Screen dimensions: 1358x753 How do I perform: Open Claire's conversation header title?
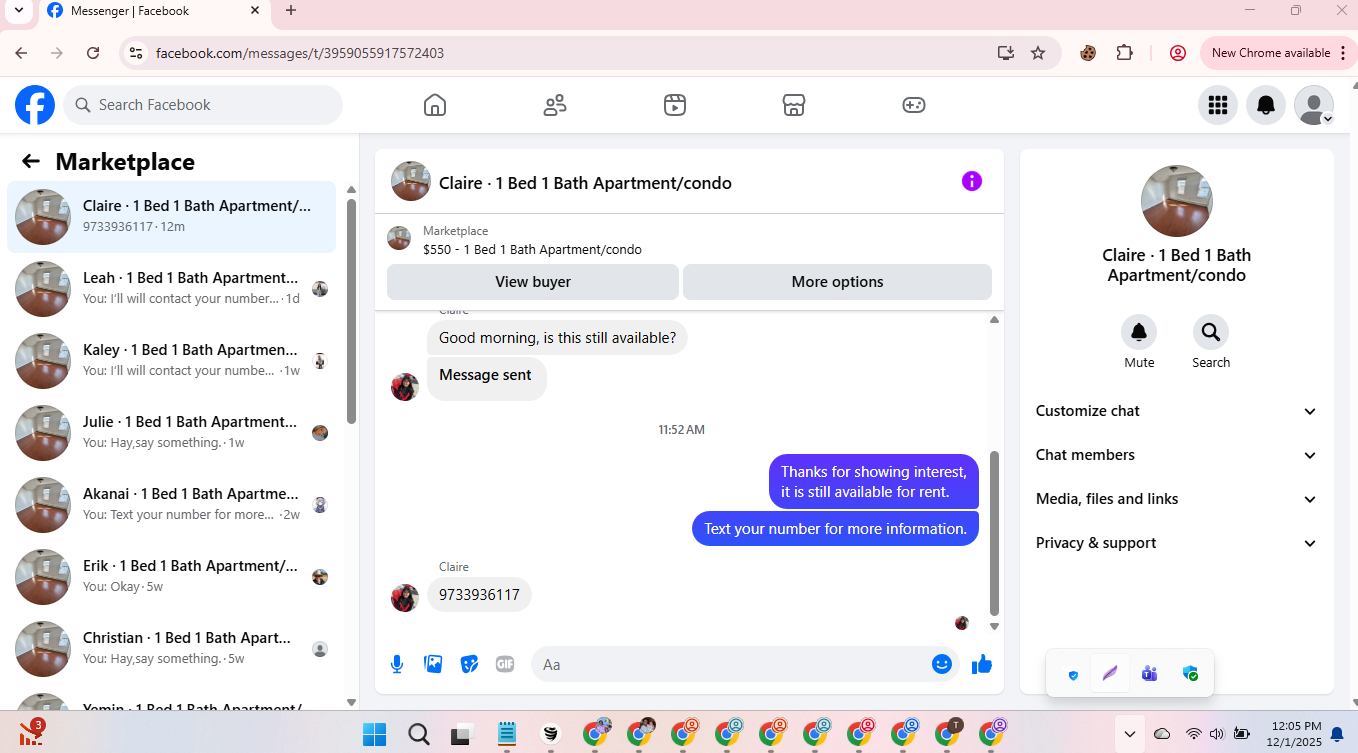point(585,183)
